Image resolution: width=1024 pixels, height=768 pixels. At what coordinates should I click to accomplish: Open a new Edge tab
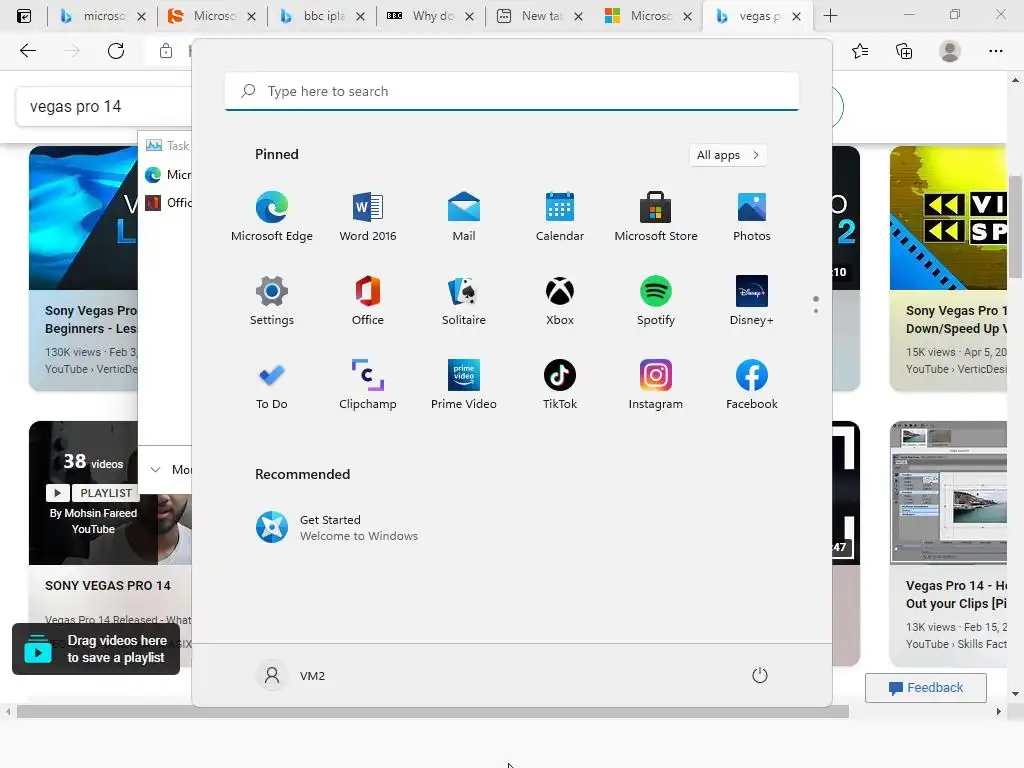830,16
